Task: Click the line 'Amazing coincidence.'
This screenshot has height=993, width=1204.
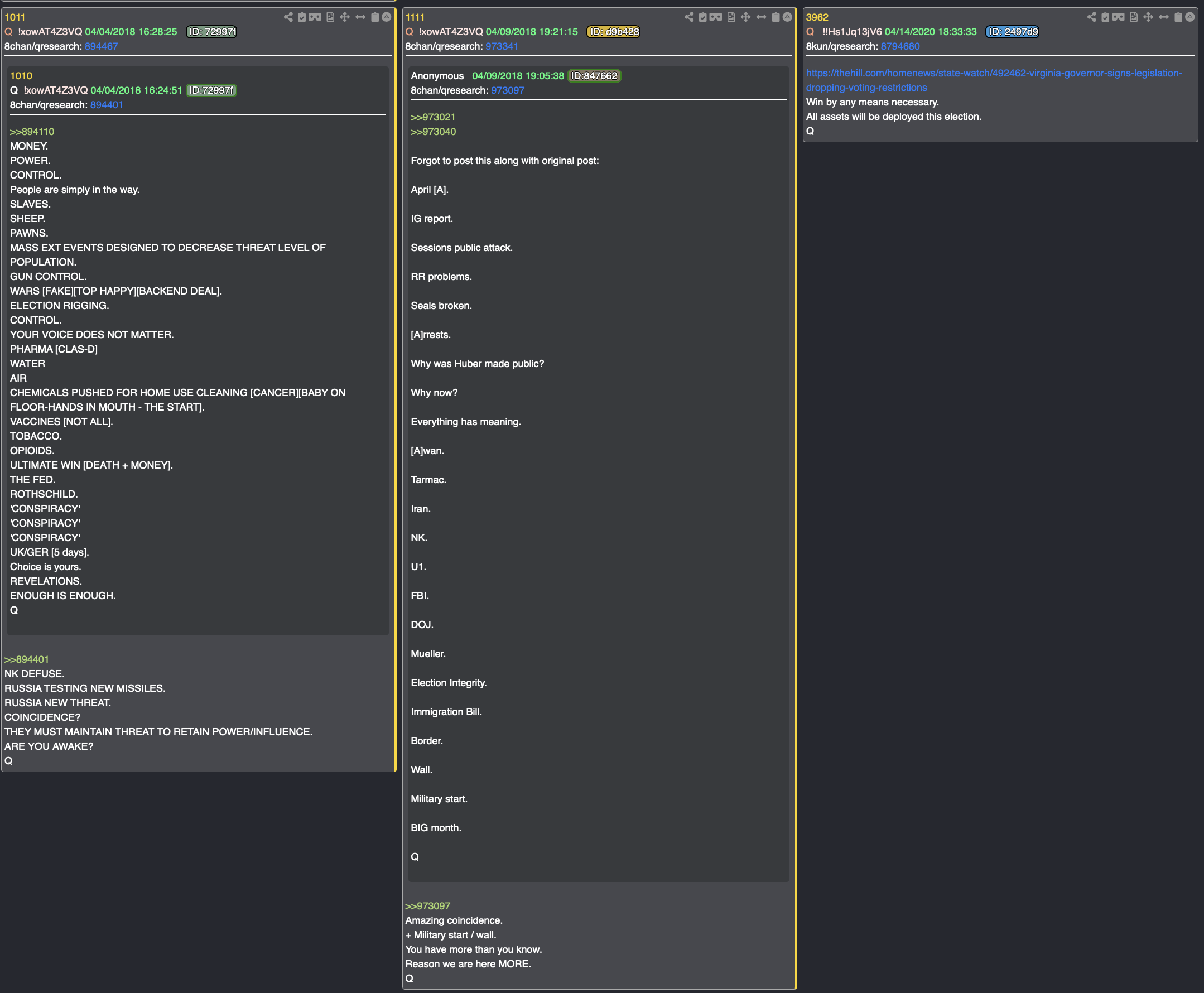Action: click(x=454, y=920)
